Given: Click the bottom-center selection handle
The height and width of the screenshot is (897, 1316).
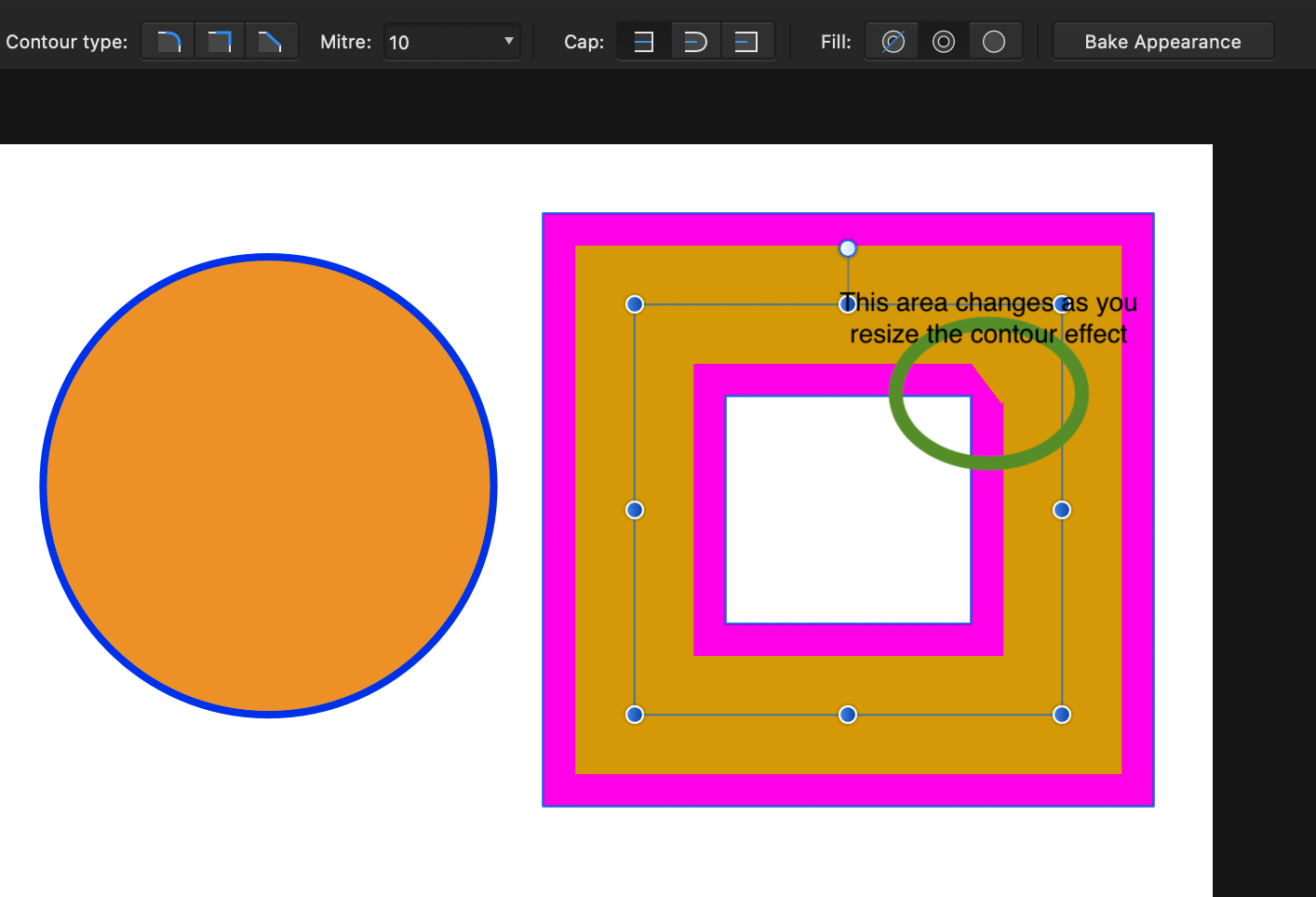Looking at the screenshot, I should coord(848,715).
